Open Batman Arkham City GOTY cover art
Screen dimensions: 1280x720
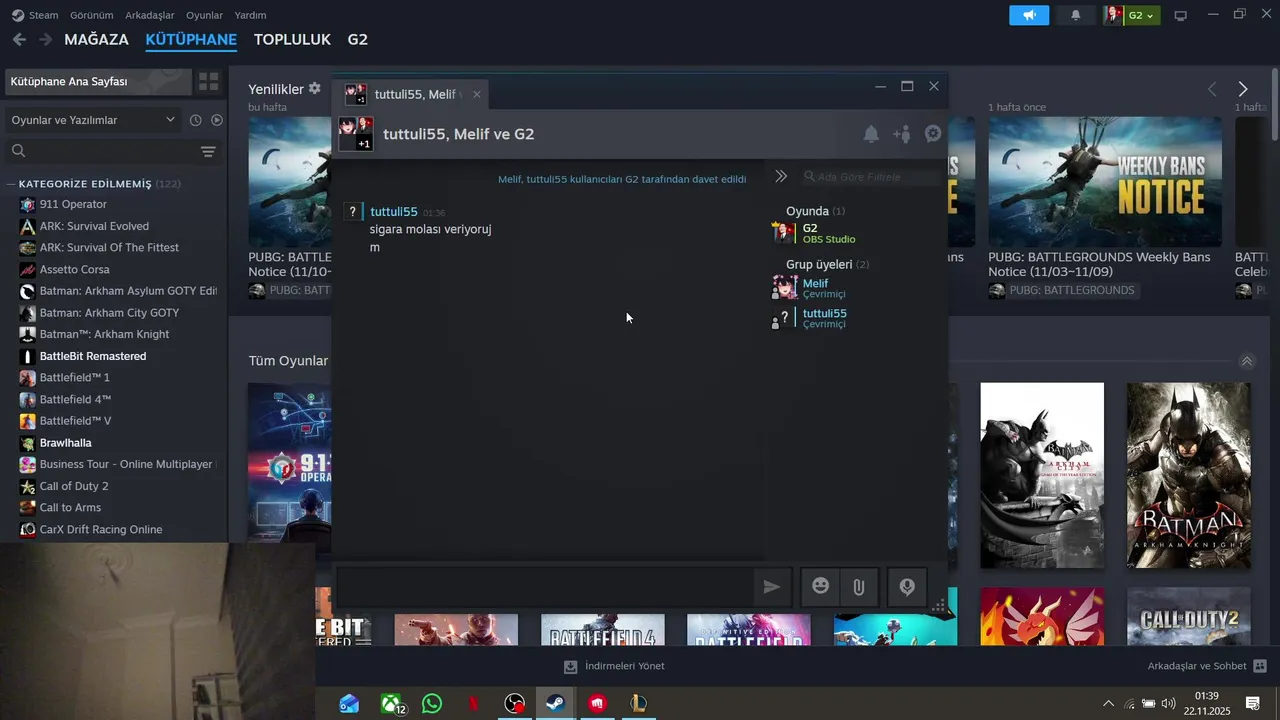tap(1042, 475)
